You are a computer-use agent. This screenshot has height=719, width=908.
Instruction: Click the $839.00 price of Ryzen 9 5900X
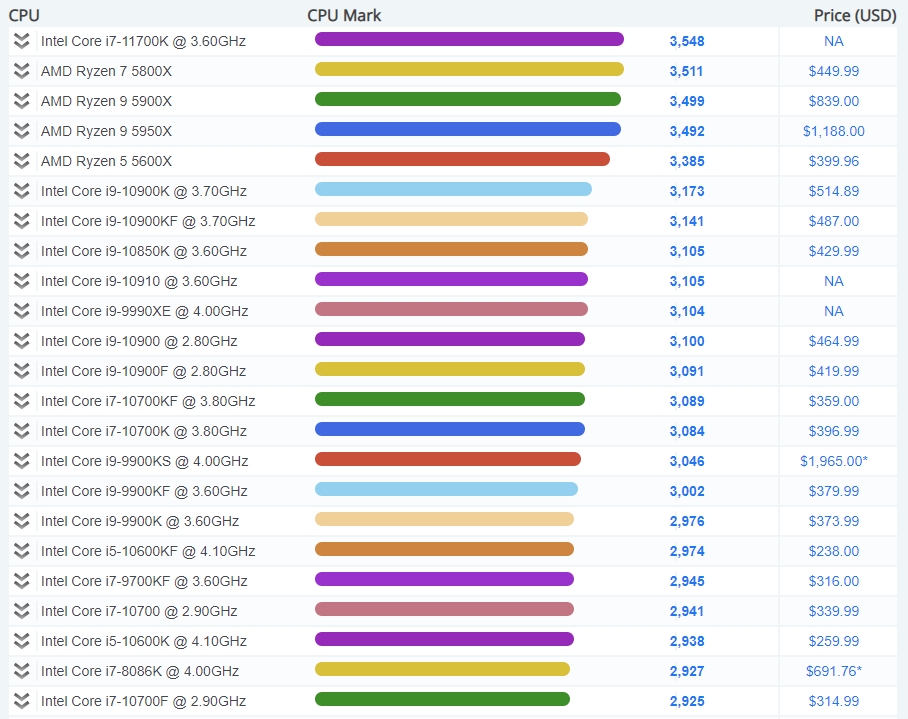tap(834, 101)
